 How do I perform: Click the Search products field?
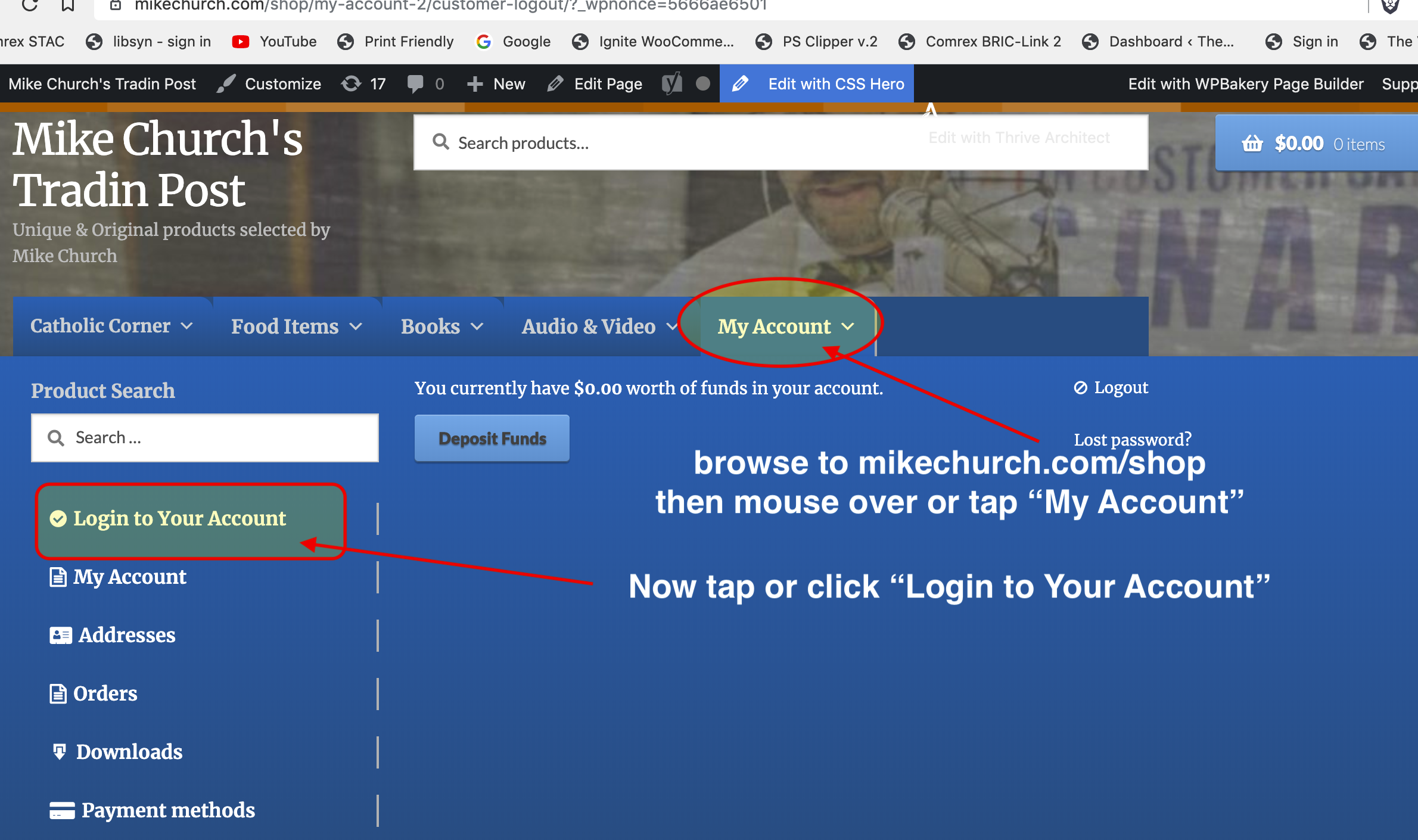coord(780,143)
